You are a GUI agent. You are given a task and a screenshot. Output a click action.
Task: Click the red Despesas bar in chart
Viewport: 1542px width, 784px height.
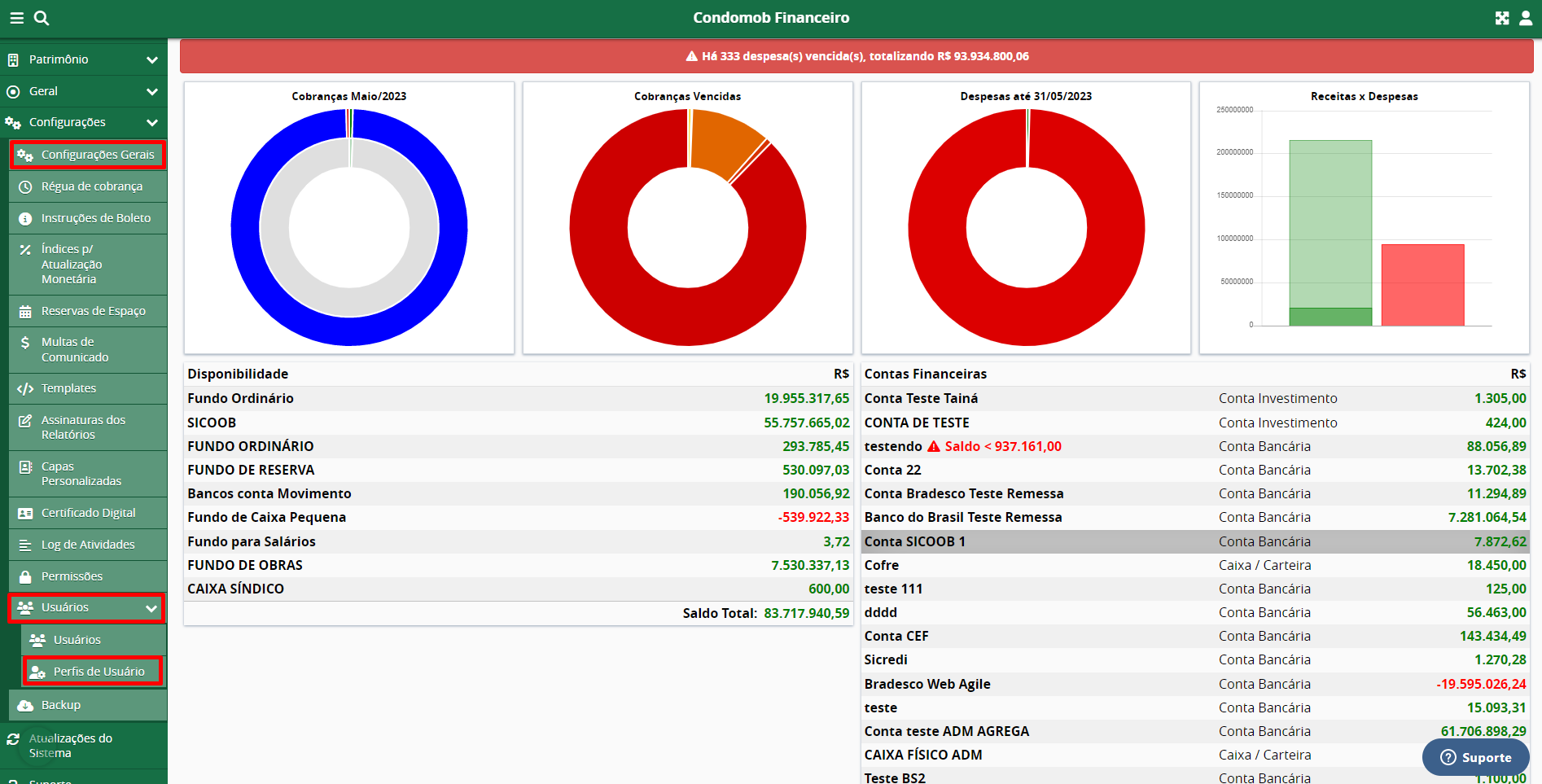[x=1422, y=285]
